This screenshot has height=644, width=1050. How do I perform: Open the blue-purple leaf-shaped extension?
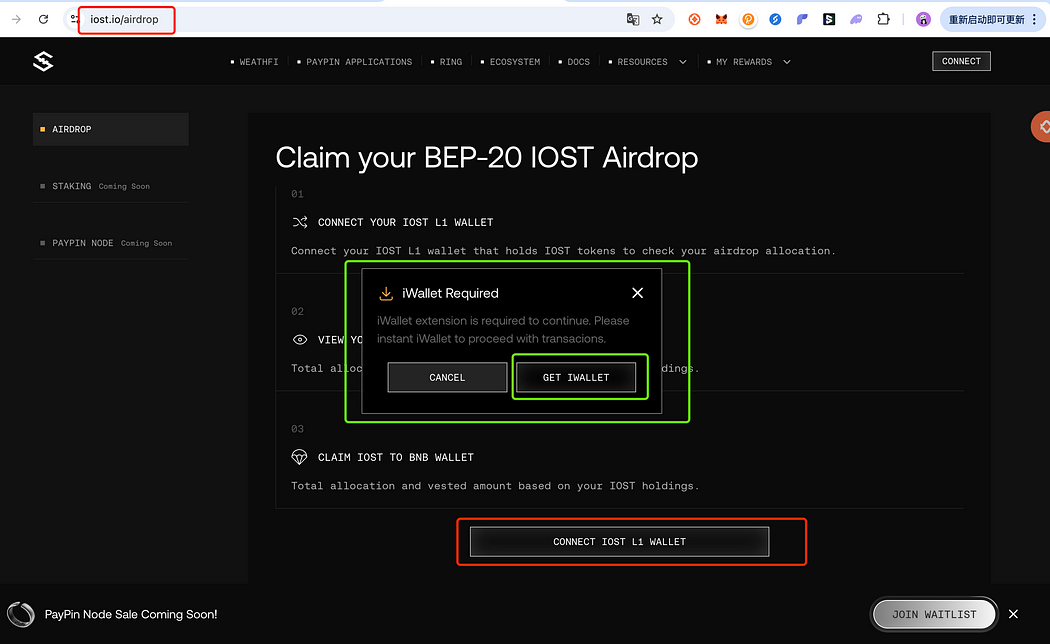pos(802,19)
